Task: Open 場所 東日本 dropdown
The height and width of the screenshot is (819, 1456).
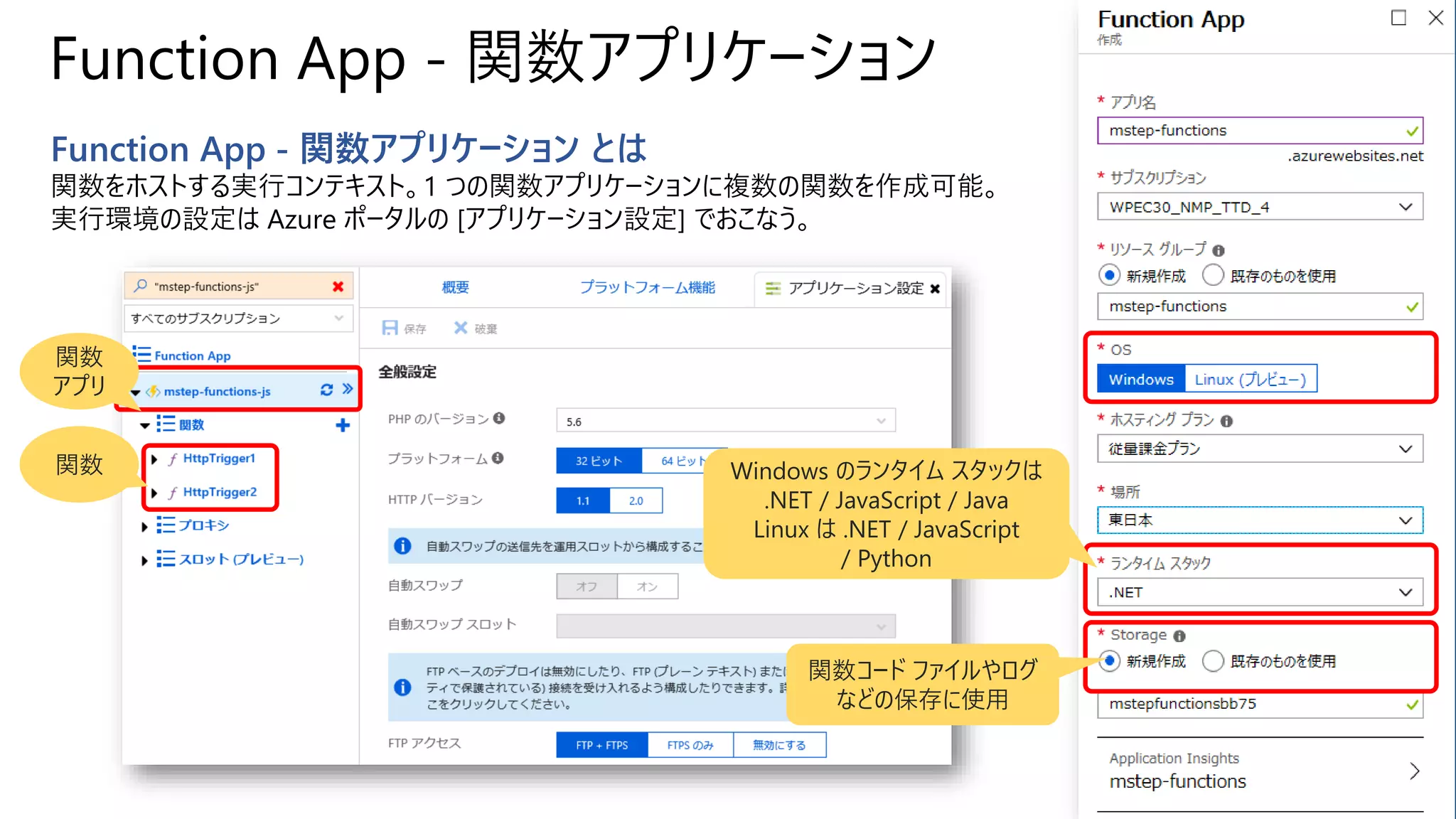Action: 1260,520
